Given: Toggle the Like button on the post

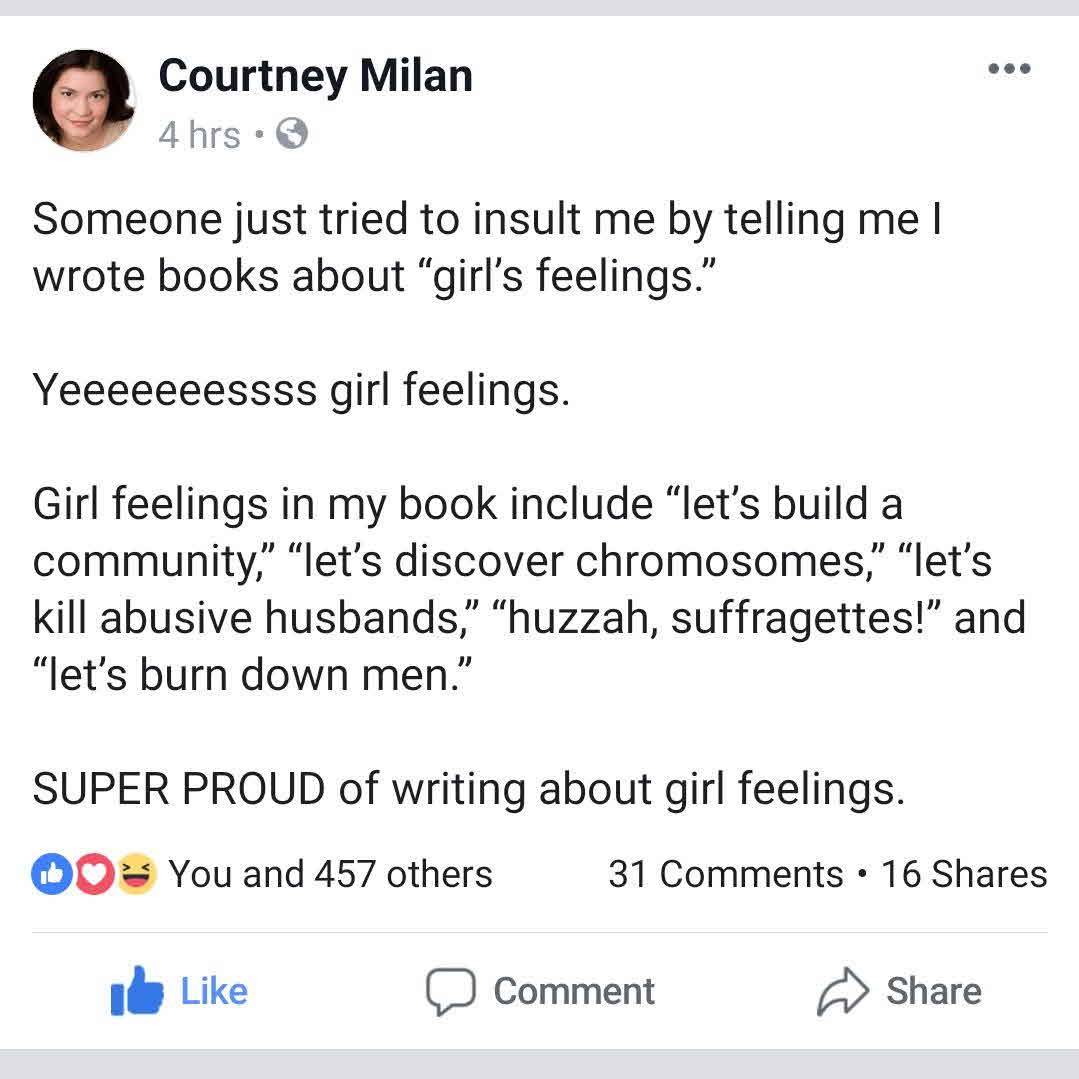Looking at the screenshot, I should (213, 991).
